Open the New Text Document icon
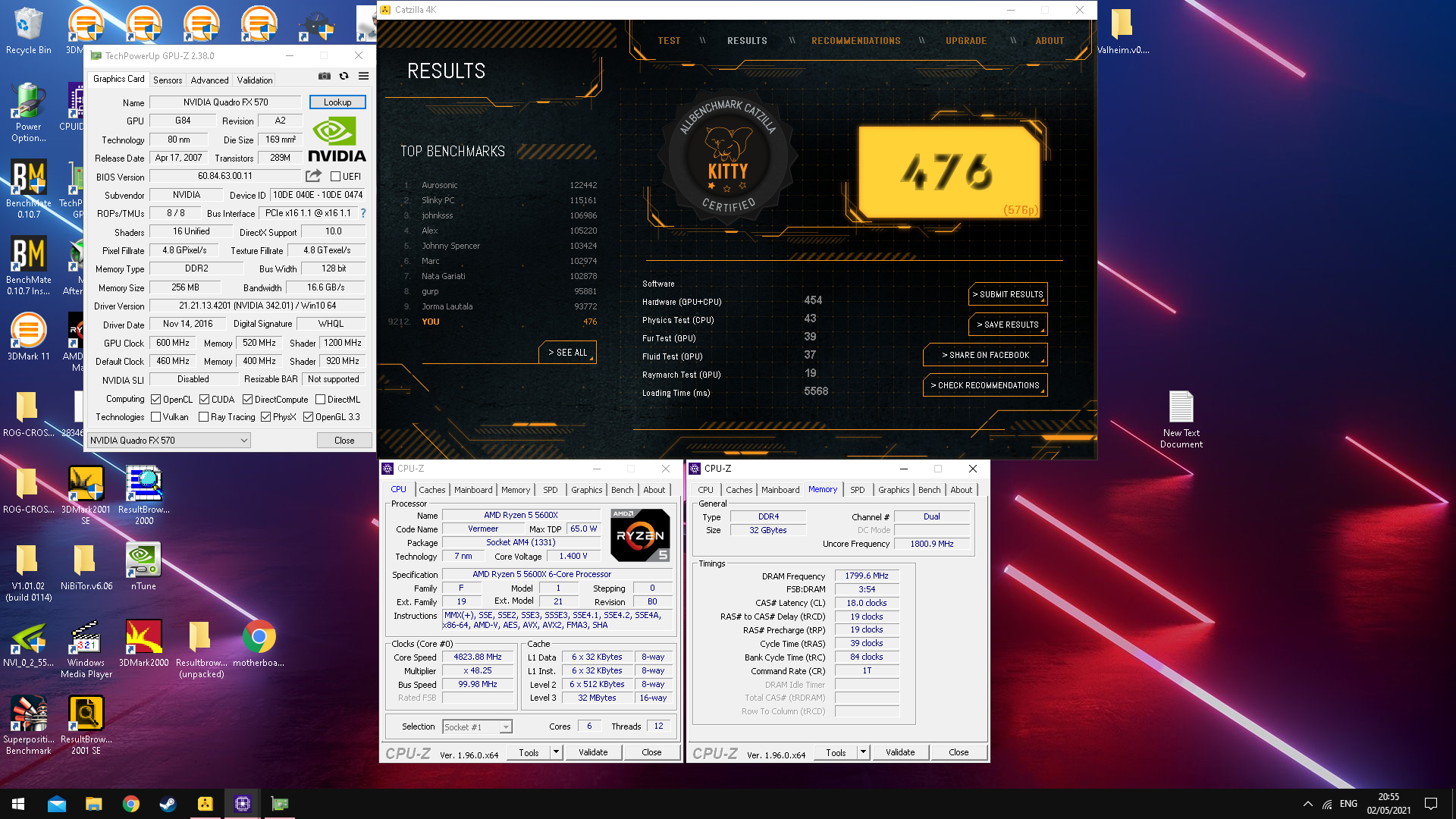Image resolution: width=1456 pixels, height=819 pixels. [x=1181, y=419]
